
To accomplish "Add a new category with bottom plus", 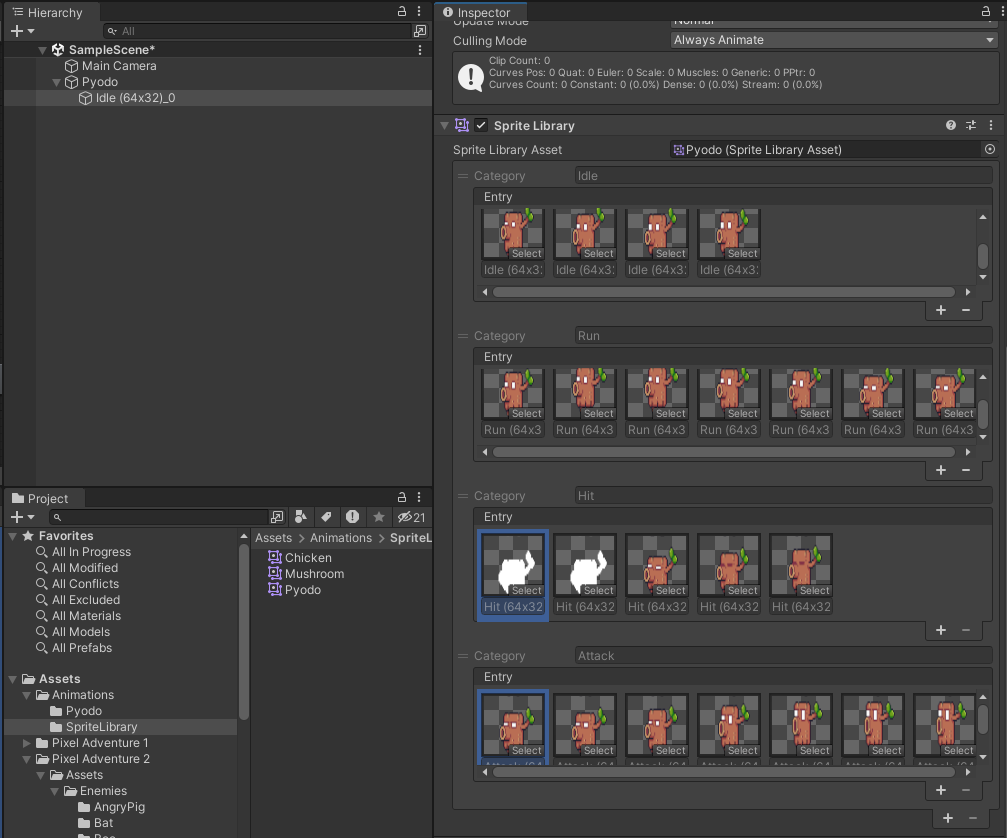I will click(948, 817).
